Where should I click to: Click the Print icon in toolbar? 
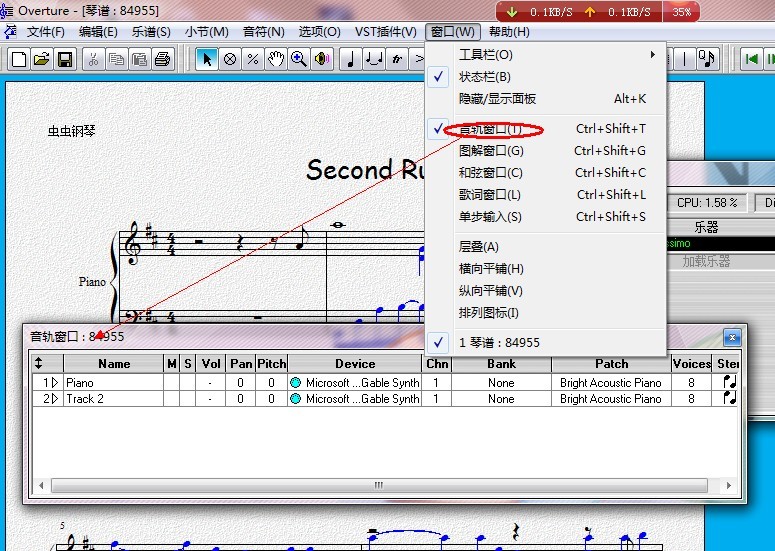163,59
